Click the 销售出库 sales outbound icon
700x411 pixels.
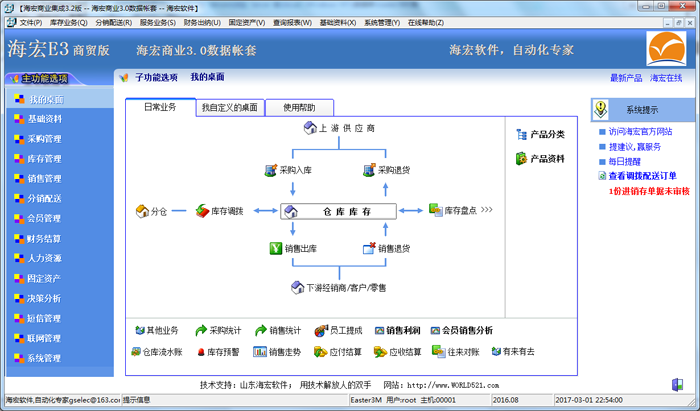276,249
